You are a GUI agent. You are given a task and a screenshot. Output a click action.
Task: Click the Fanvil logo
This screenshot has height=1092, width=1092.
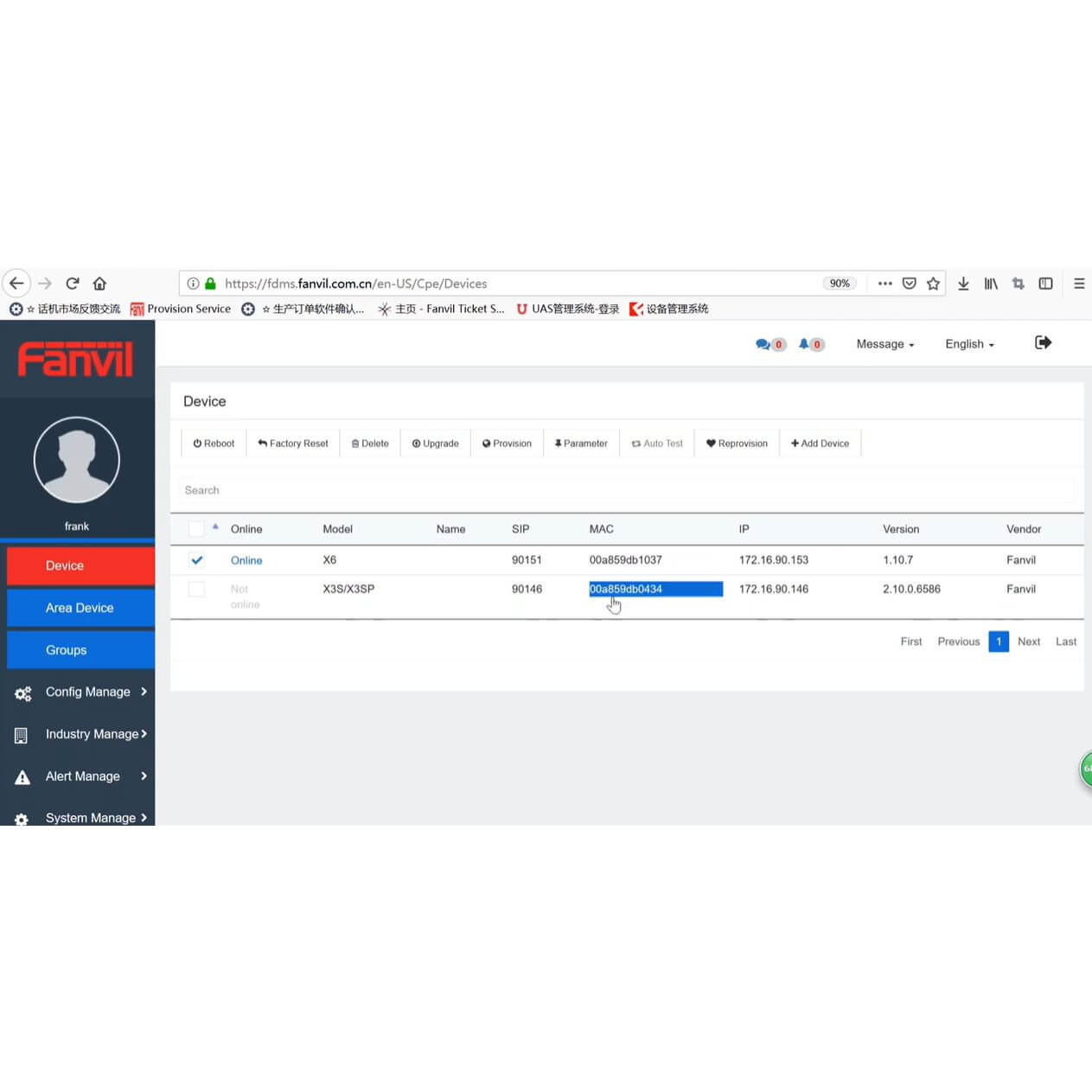coord(75,360)
